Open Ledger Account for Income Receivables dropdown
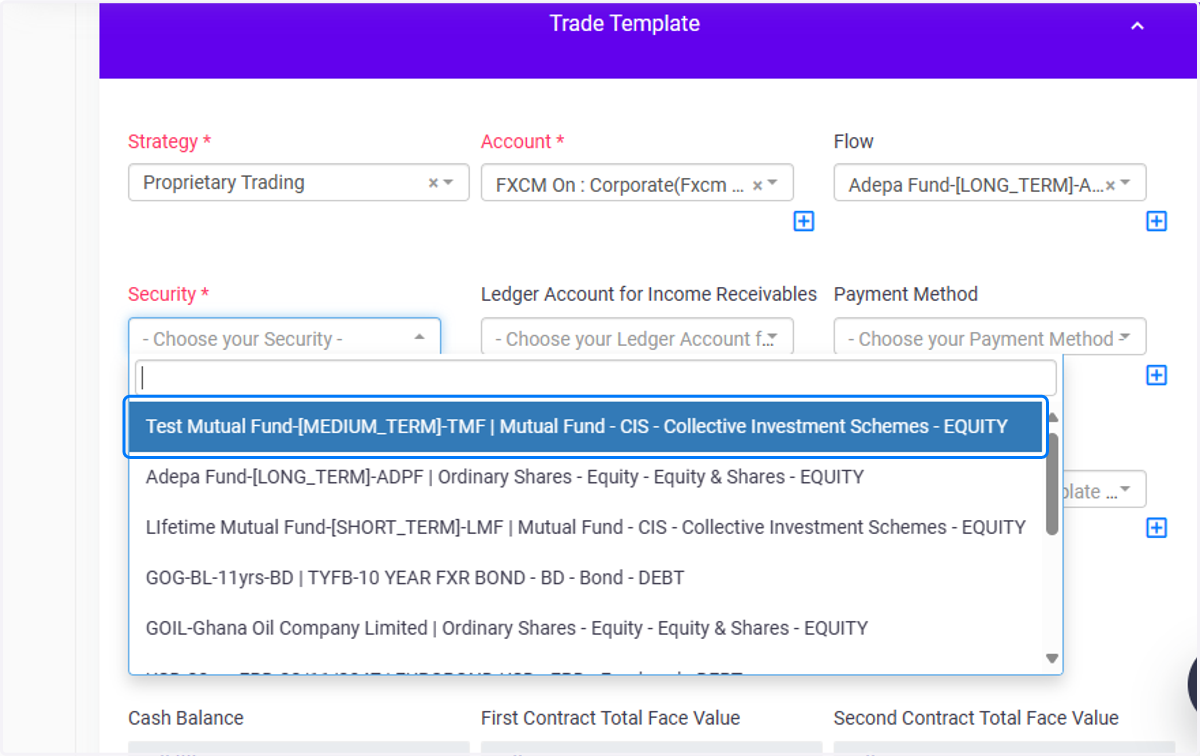Image resolution: width=1200 pixels, height=756 pixels. click(637, 338)
